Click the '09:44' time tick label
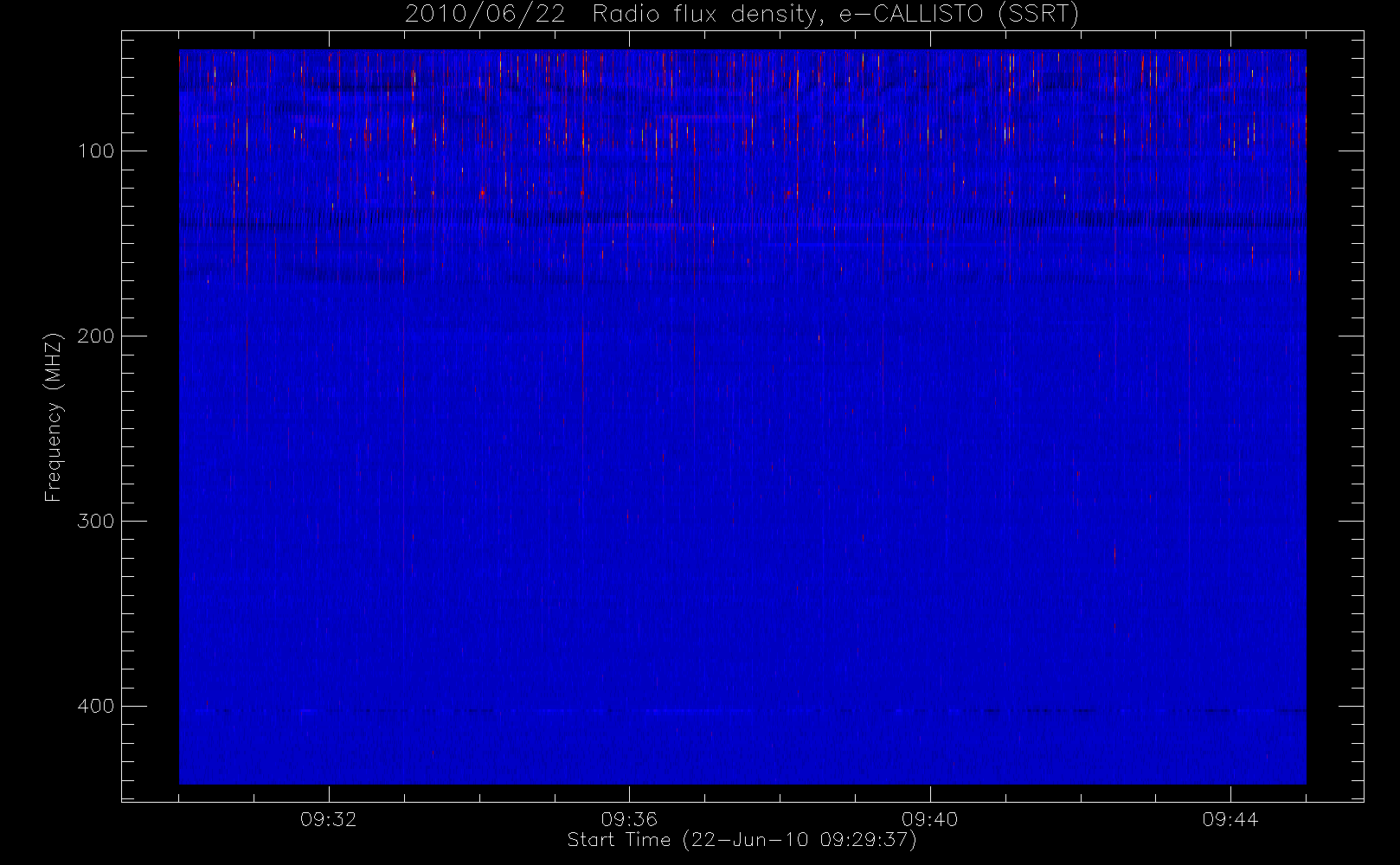The width and height of the screenshot is (1400, 865). click(x=1230, y=819)
